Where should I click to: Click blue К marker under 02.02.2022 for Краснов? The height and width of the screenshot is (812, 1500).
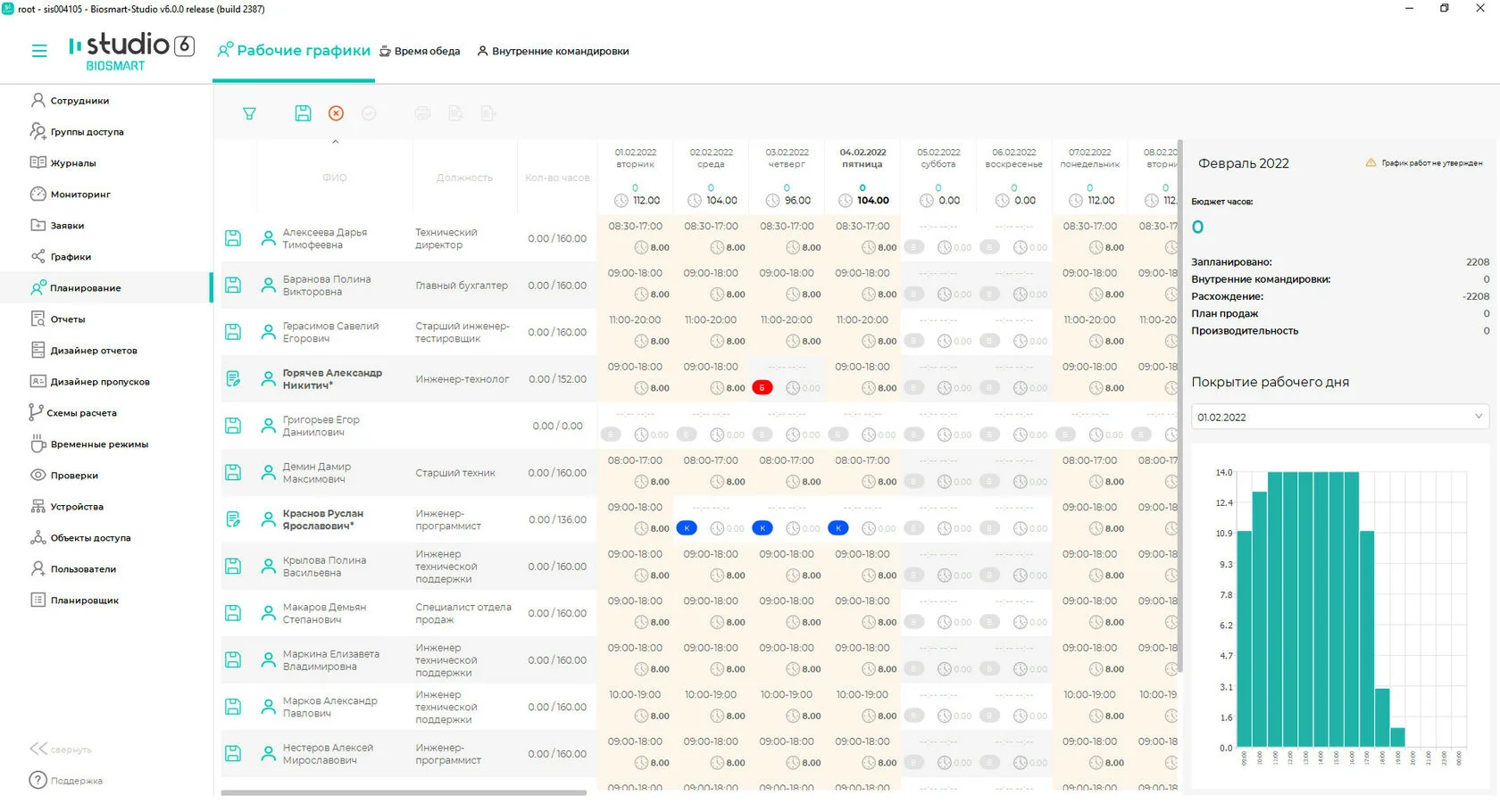[687, 528]
